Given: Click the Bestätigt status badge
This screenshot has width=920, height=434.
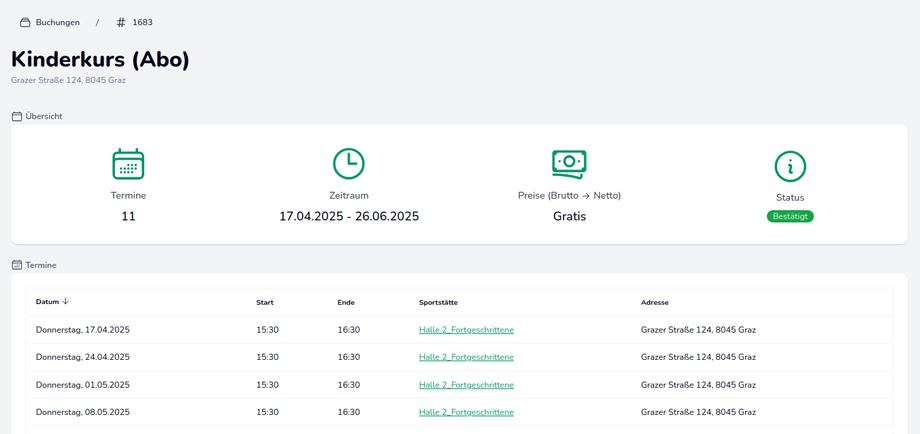Looking at the screenshot, I should pyautogui.click(x=790, y=216).
